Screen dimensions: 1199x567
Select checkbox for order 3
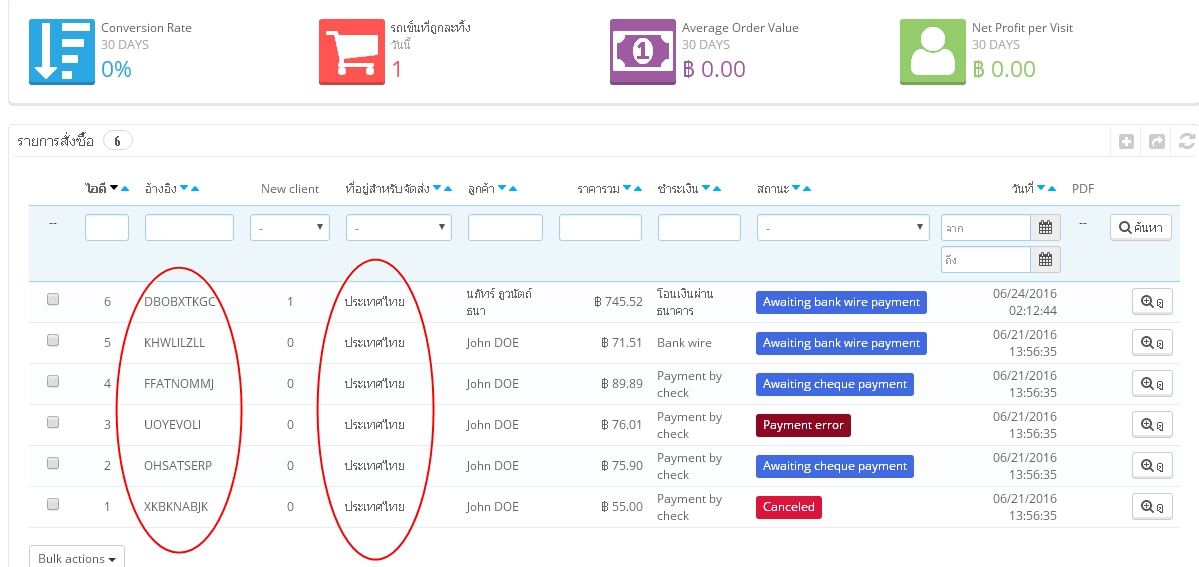[x=53, y=422]
